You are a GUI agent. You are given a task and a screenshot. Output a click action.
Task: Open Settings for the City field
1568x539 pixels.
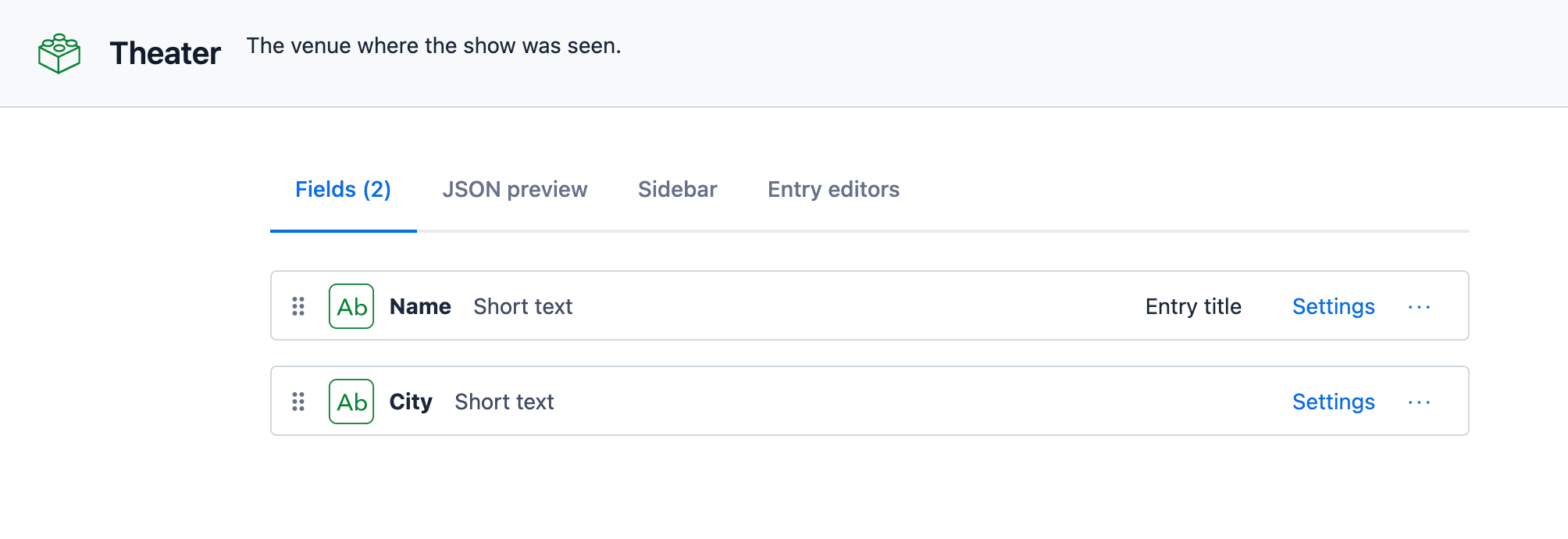click(1333, 402)
